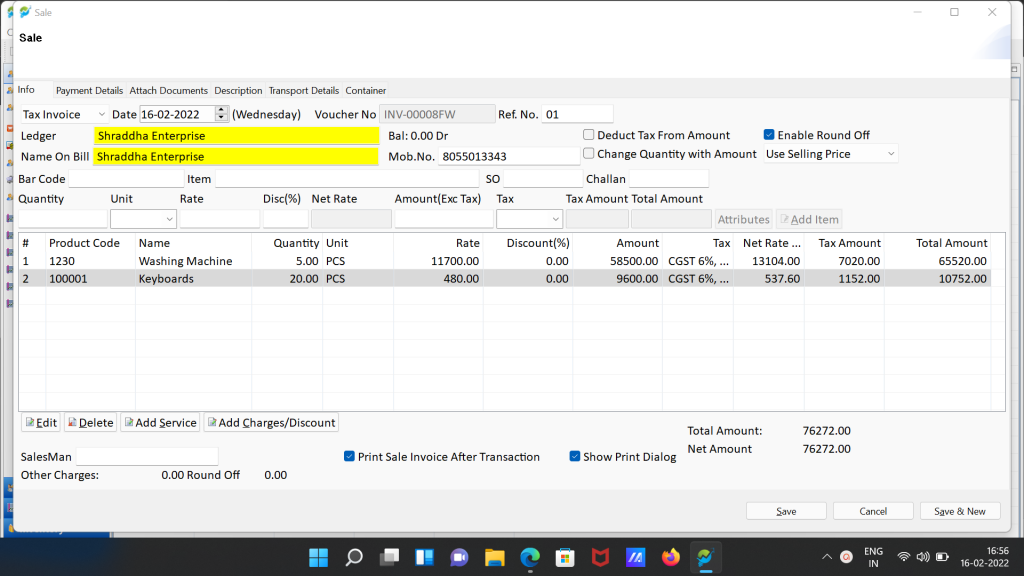1024x576 pixels.
Task: Click the Mob.No. field
Action: click(509, 157)
